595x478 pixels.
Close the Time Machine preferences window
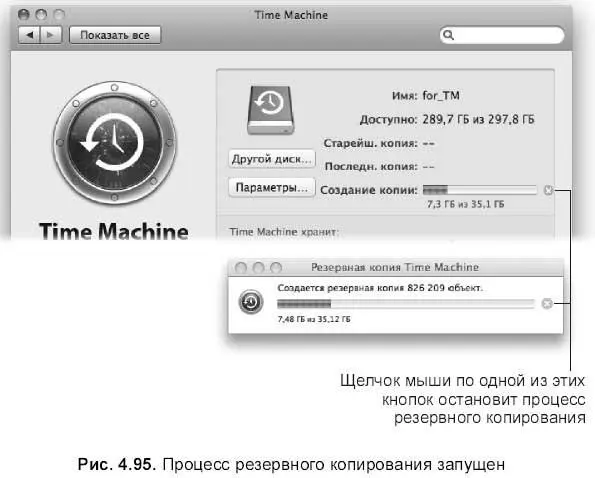pyautogui.click(x=24, y=14)
